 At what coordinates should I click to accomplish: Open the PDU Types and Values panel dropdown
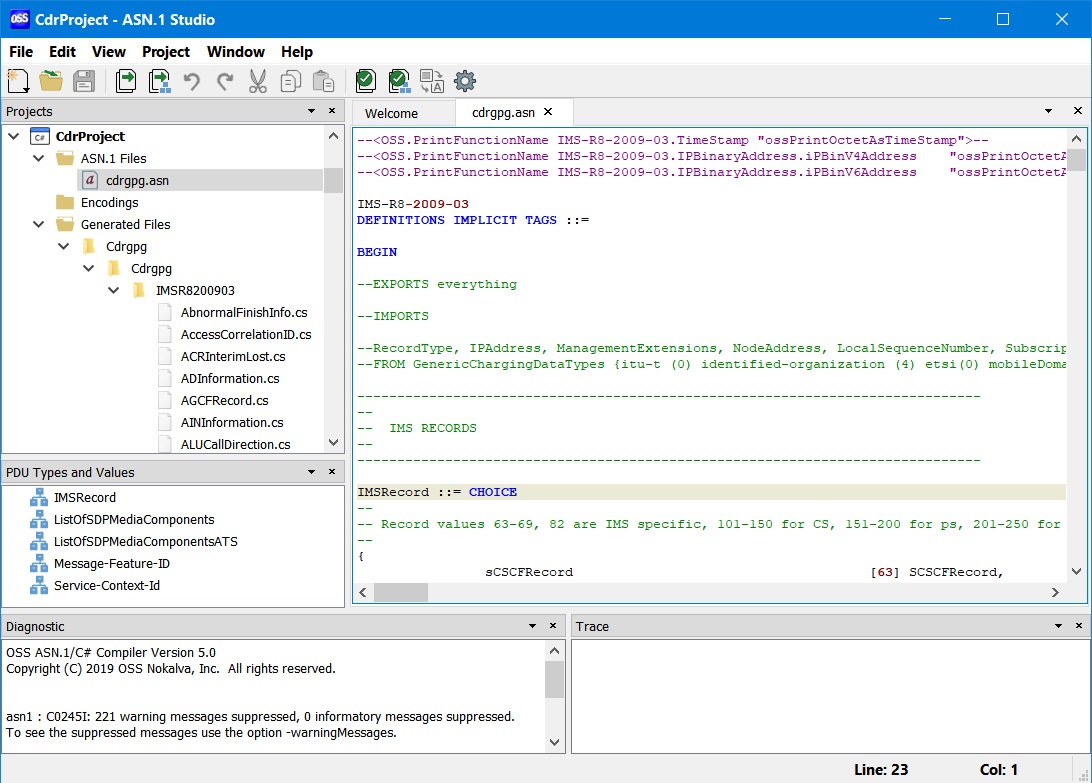pos(311,472)
